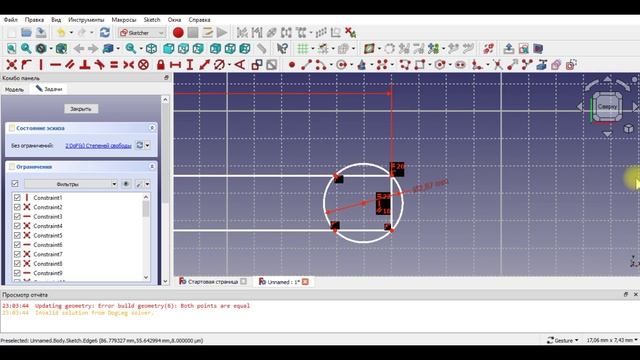Open dropdown beside solver refresh icon
Viewport: 640px width, 360px height.
pyautogui.click(x=147, y=145)
